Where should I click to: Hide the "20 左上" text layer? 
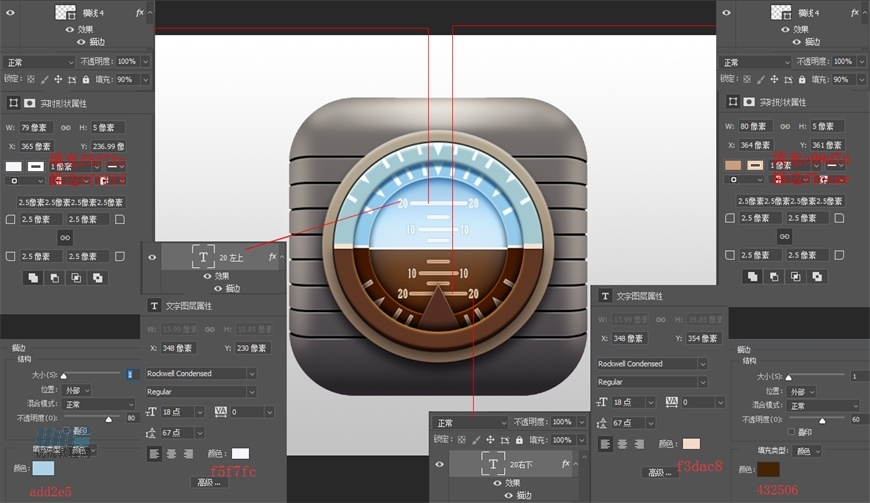click(153, 257)
